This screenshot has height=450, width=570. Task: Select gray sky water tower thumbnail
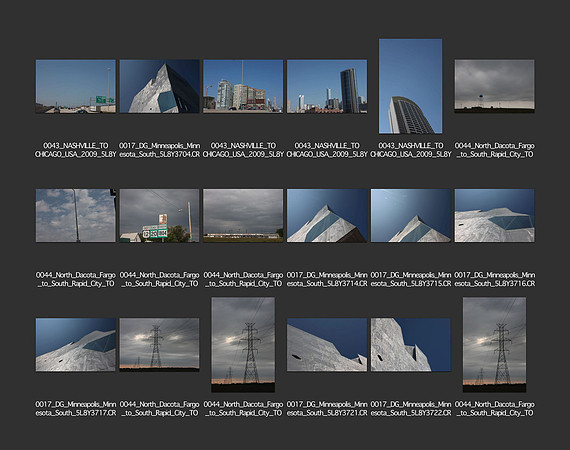coord(494,87)
